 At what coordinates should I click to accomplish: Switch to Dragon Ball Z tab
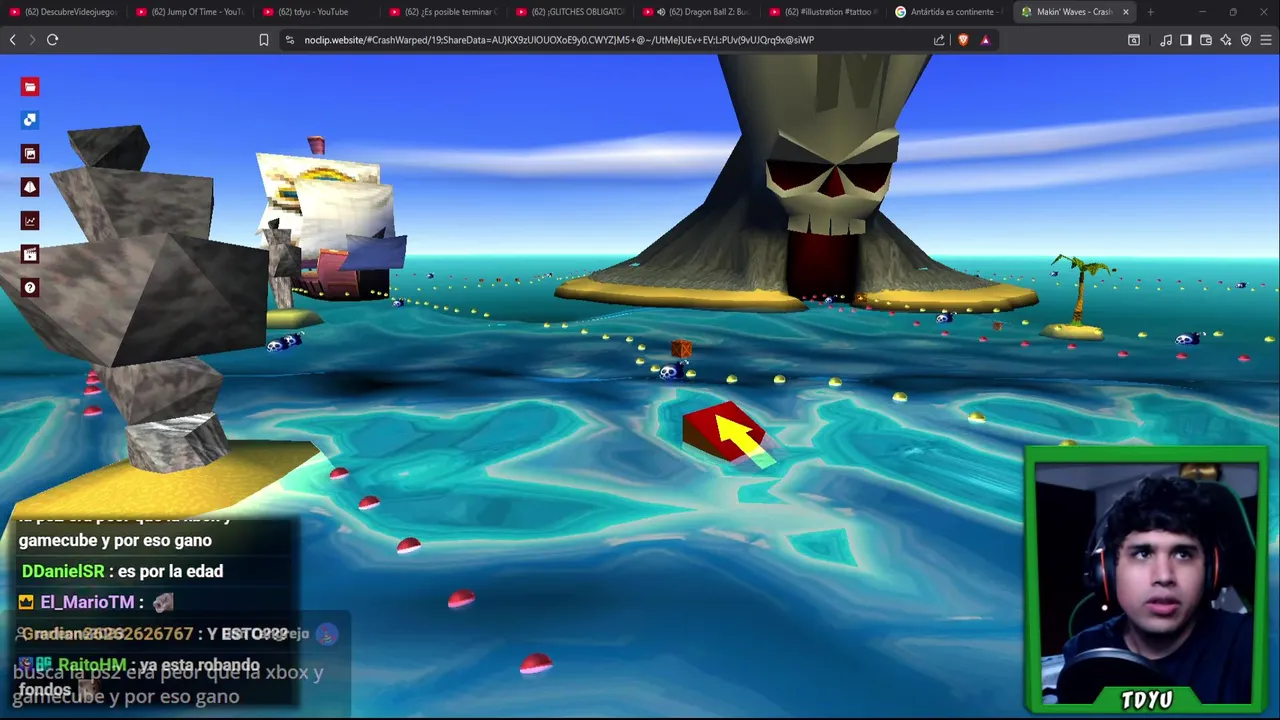click(698, 12)
